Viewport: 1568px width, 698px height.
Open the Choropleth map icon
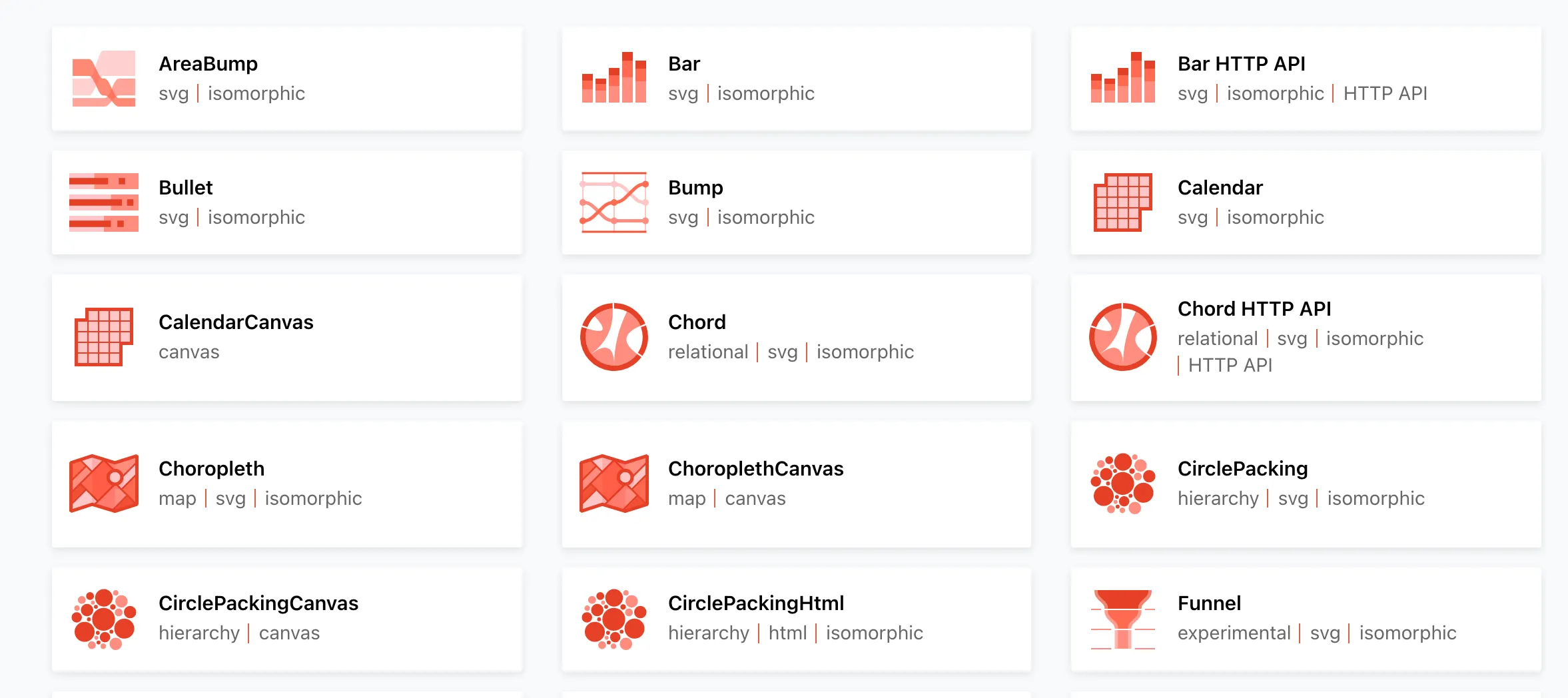pyautogui.click(x=103, y=484)
